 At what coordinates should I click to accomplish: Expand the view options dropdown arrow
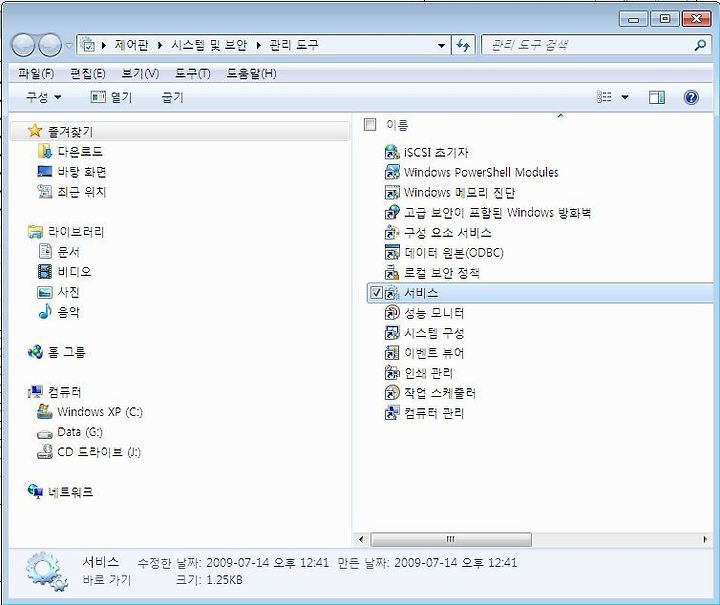click(x=624, y=97)
